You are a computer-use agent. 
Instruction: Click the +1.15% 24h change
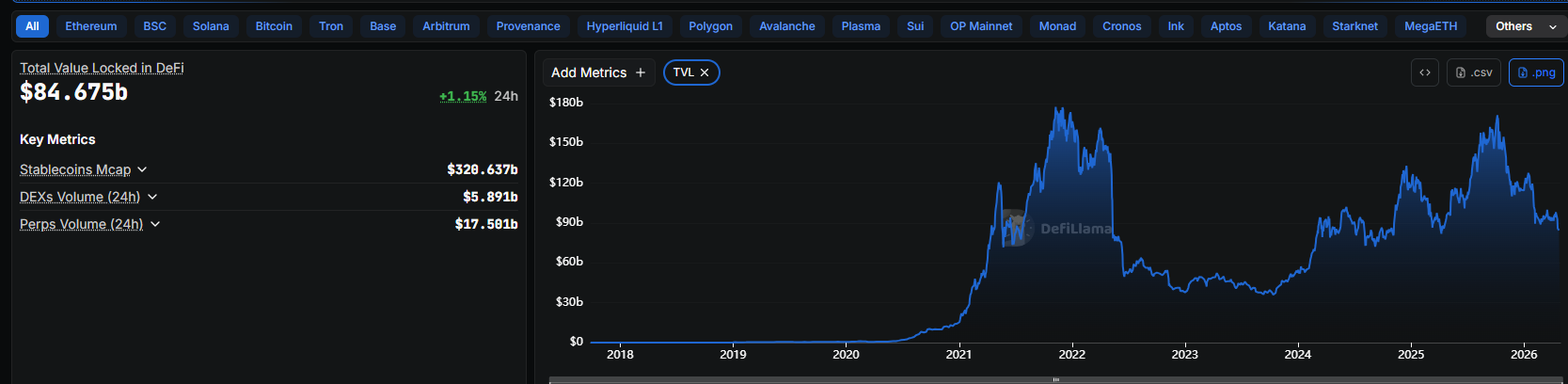463,96
